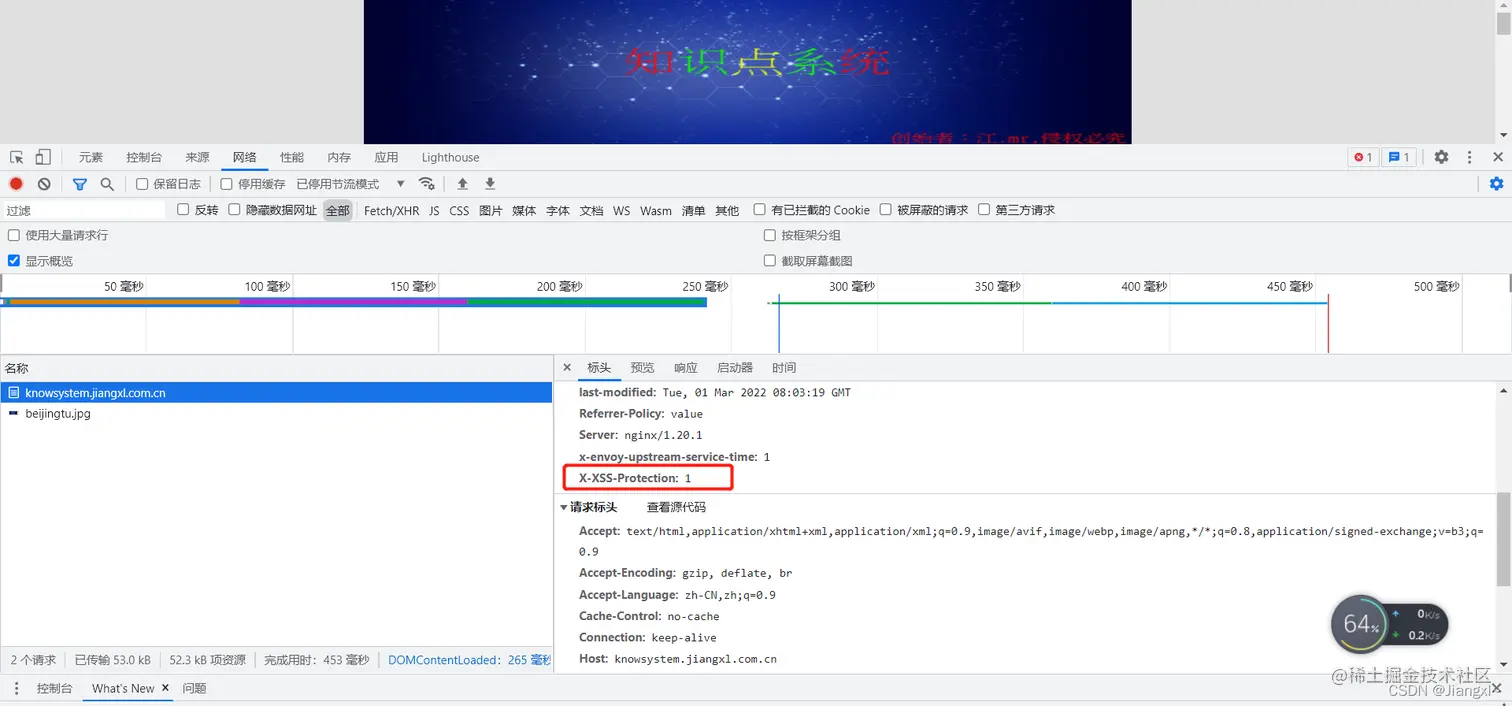This screenshot has width=1512, height=706.
Task: Open network conditions wifi icon
Action: tap(427, 184)
